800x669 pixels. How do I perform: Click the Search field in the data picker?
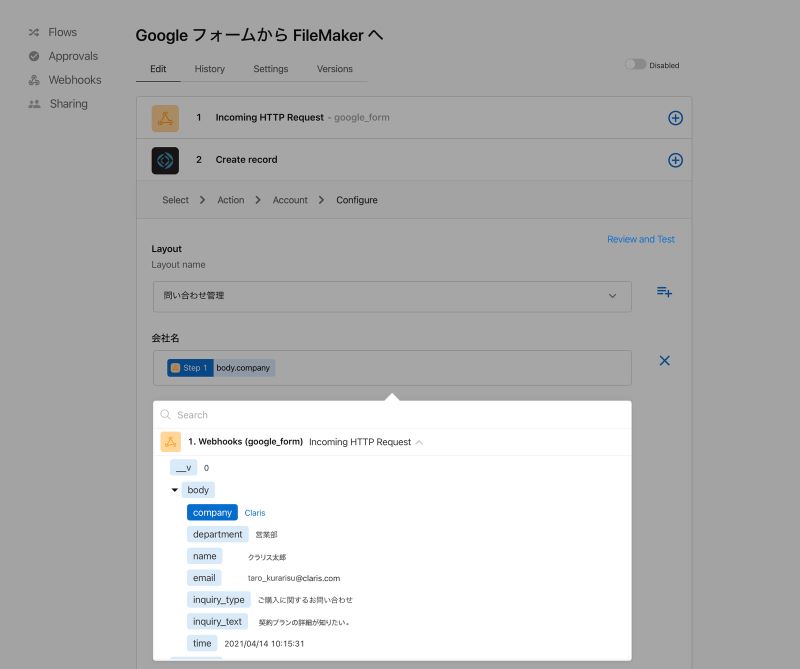point(392,415)
